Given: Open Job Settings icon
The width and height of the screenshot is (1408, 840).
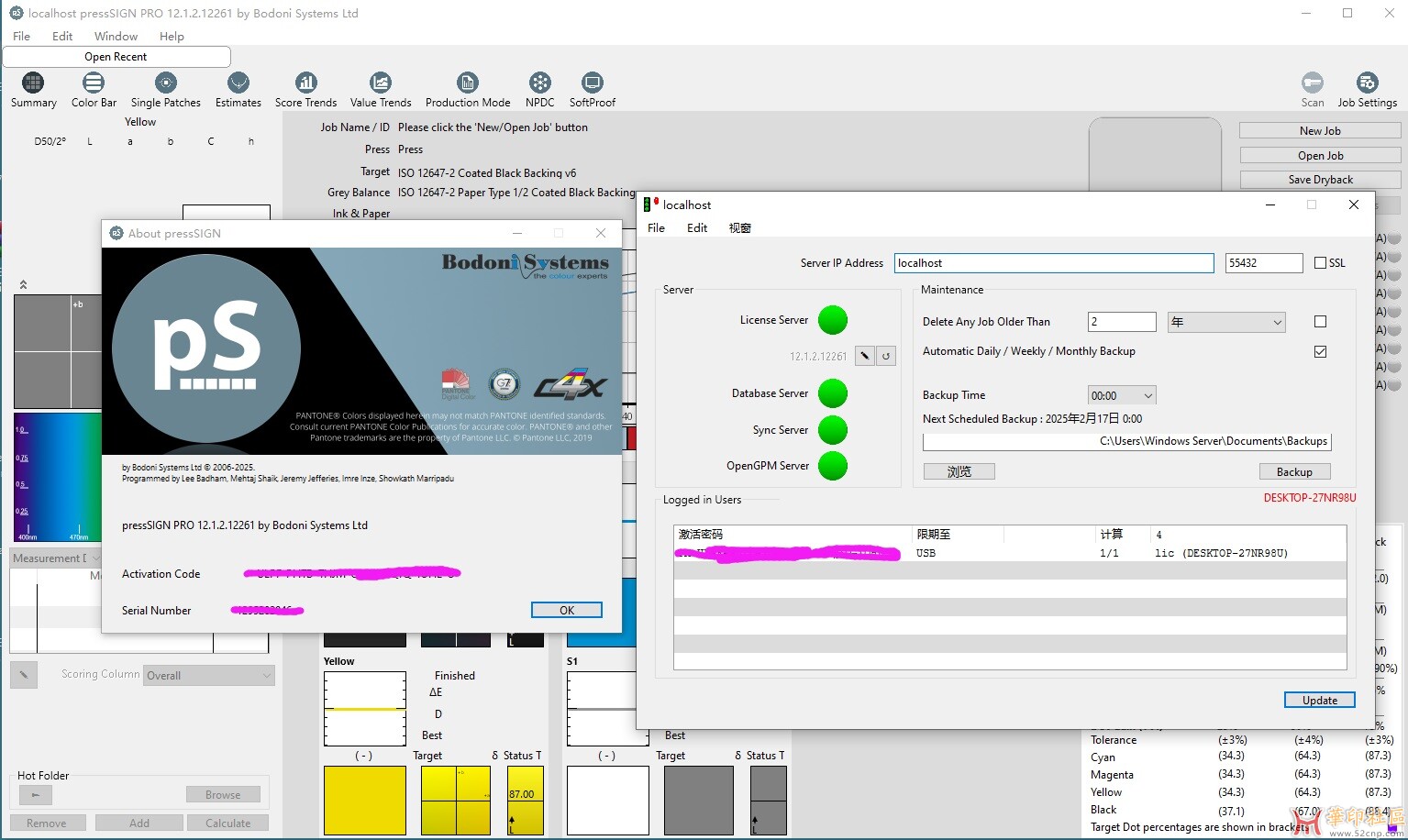Looking at the screenshot, I should (x=1367, y=83).
